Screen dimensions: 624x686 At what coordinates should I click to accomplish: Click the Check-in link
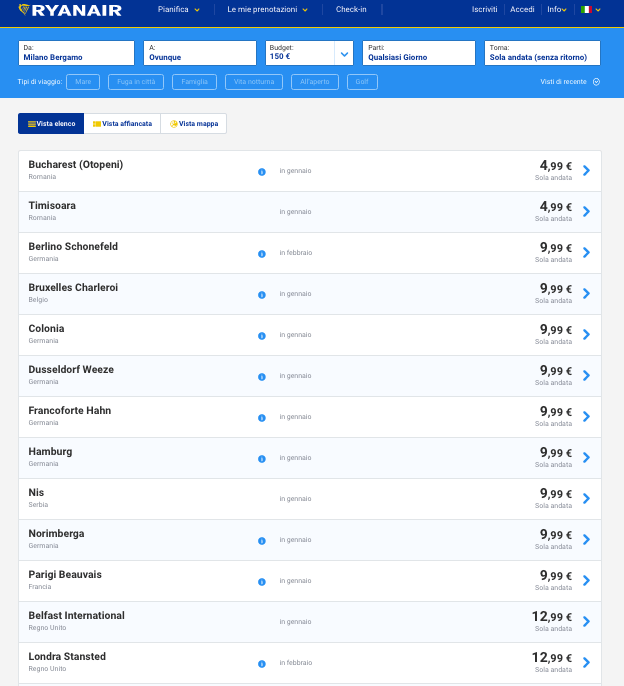click(350, 10)
